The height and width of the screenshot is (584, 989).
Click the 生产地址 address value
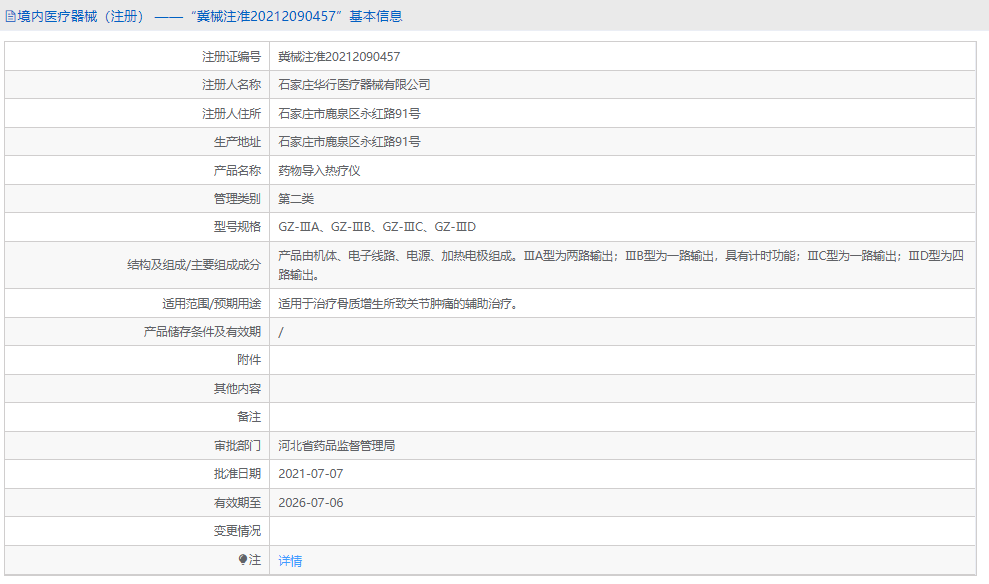click(x=349, y=142)
